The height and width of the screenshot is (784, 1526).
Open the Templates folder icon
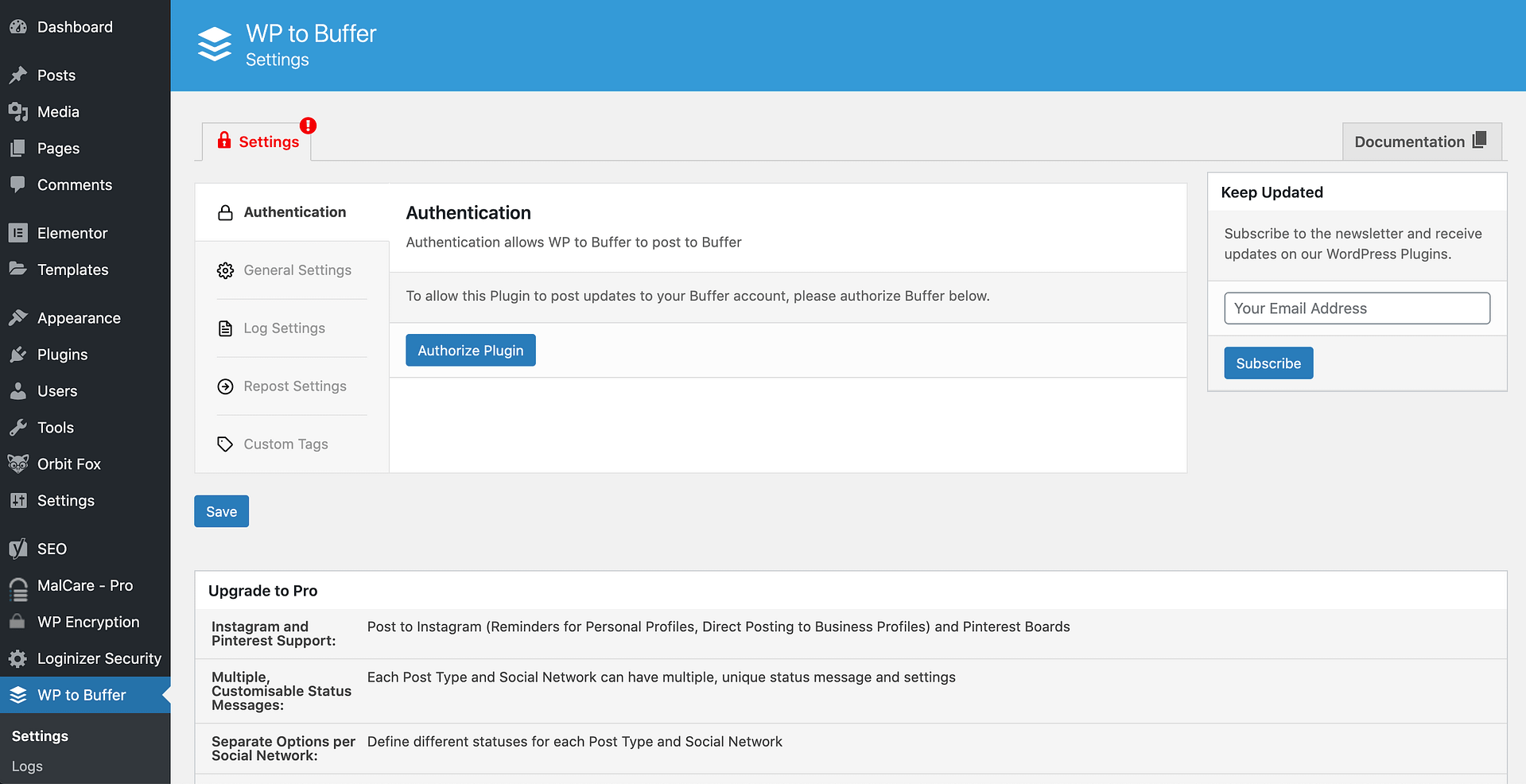click(17, 270)
